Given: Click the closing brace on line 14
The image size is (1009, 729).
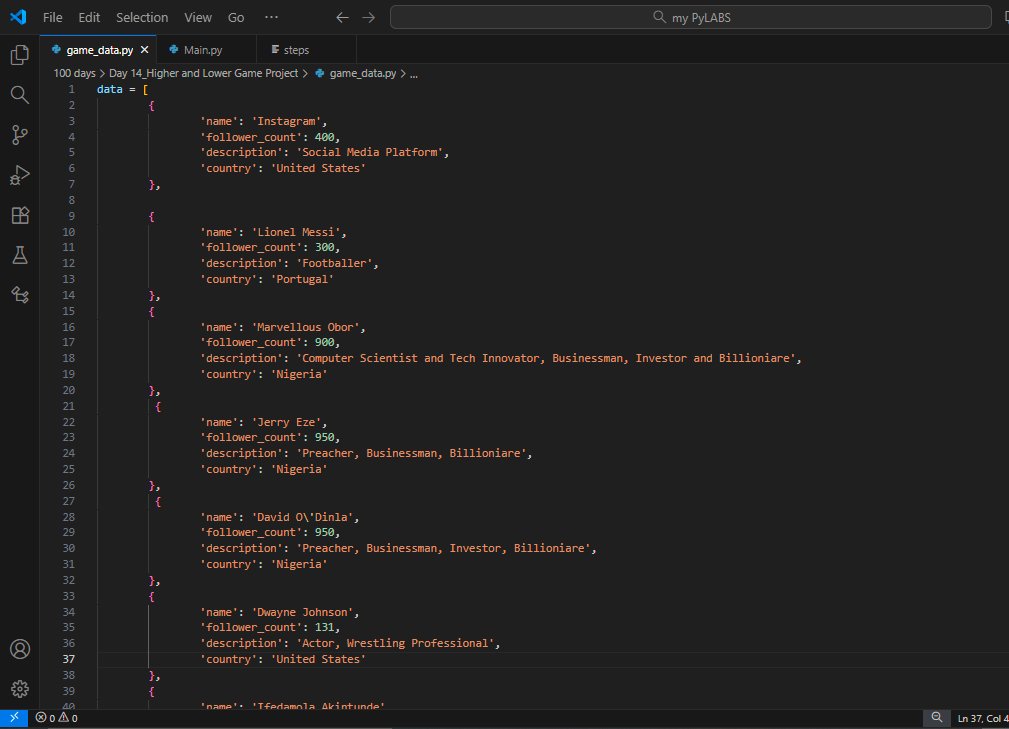Looking at the screenshot, I should coord(153,295).
